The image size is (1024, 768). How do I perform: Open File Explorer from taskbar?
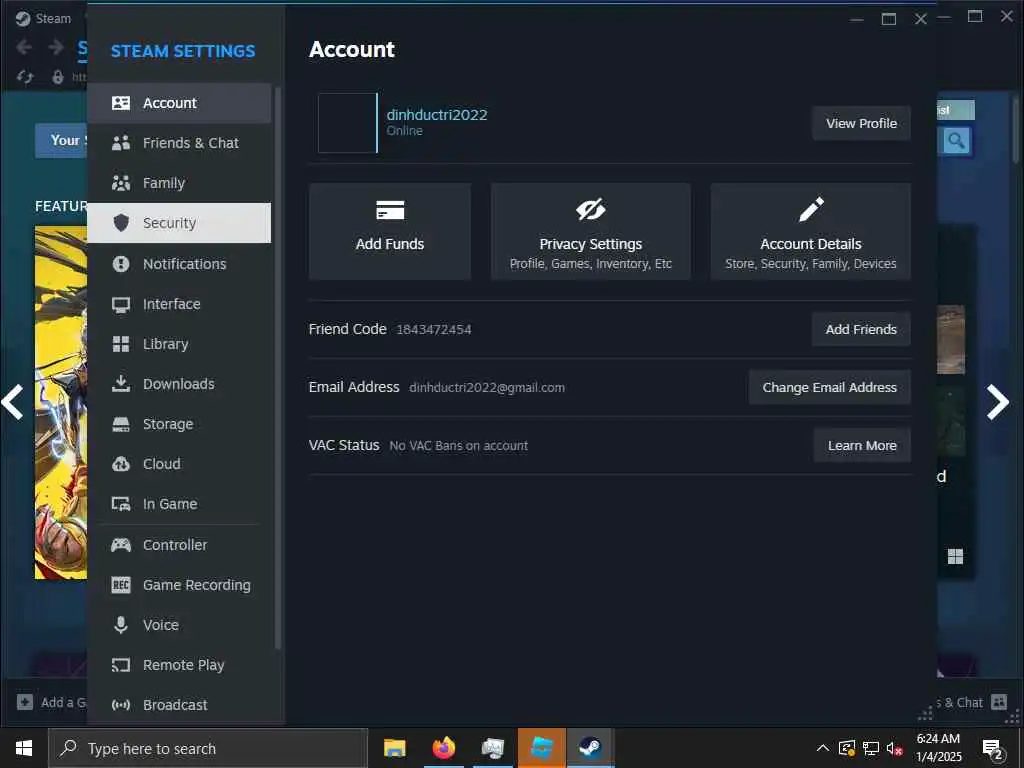pos(394,748)
